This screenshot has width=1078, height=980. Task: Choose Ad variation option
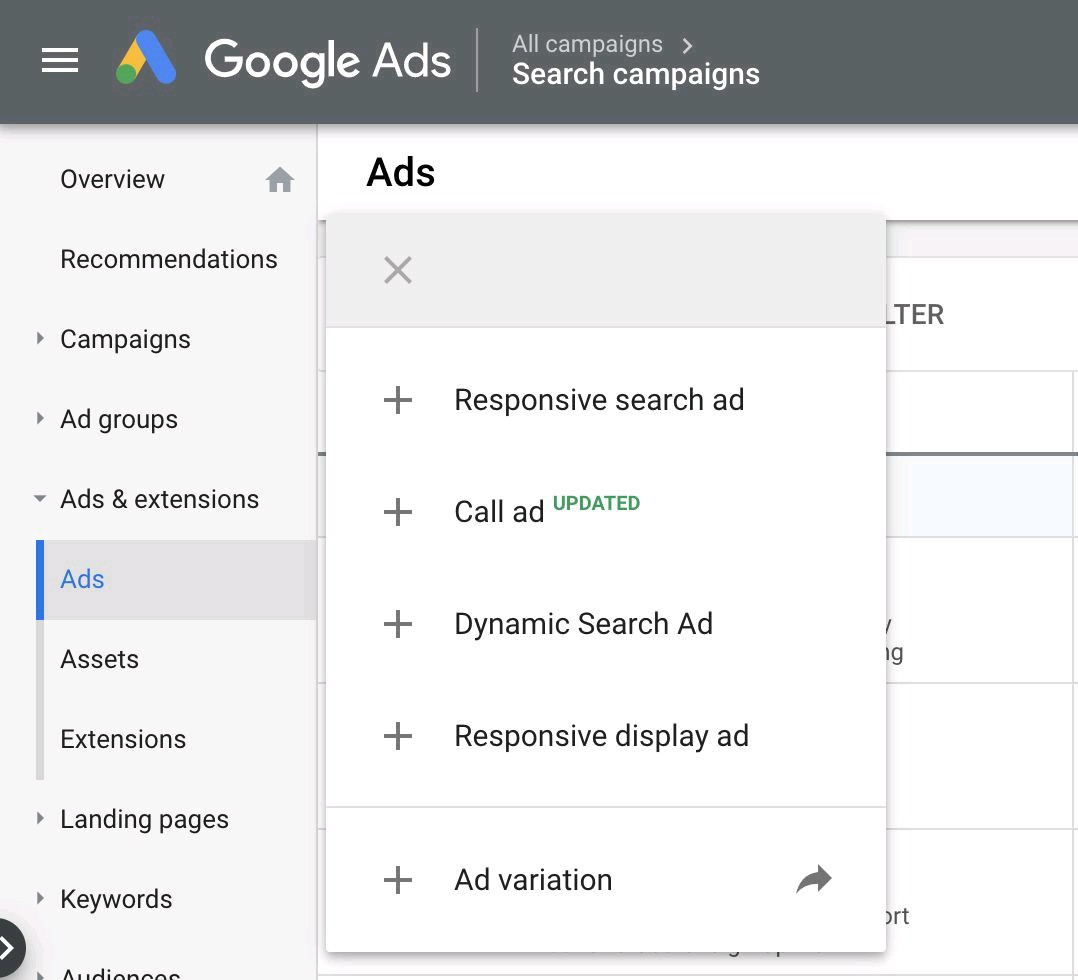[x=606, y=880]
